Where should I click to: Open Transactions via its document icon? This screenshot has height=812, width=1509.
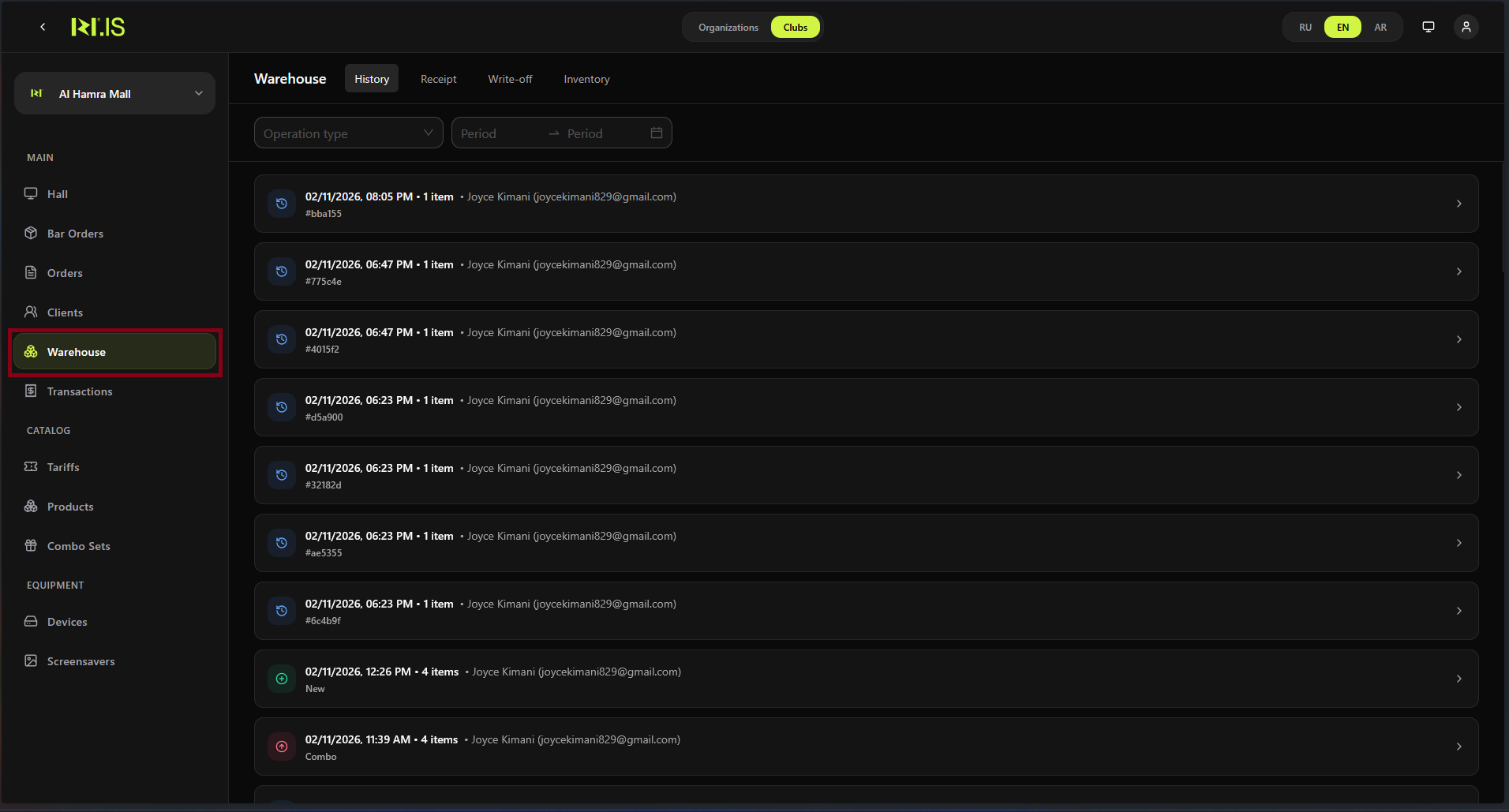[x=30, y=391]
